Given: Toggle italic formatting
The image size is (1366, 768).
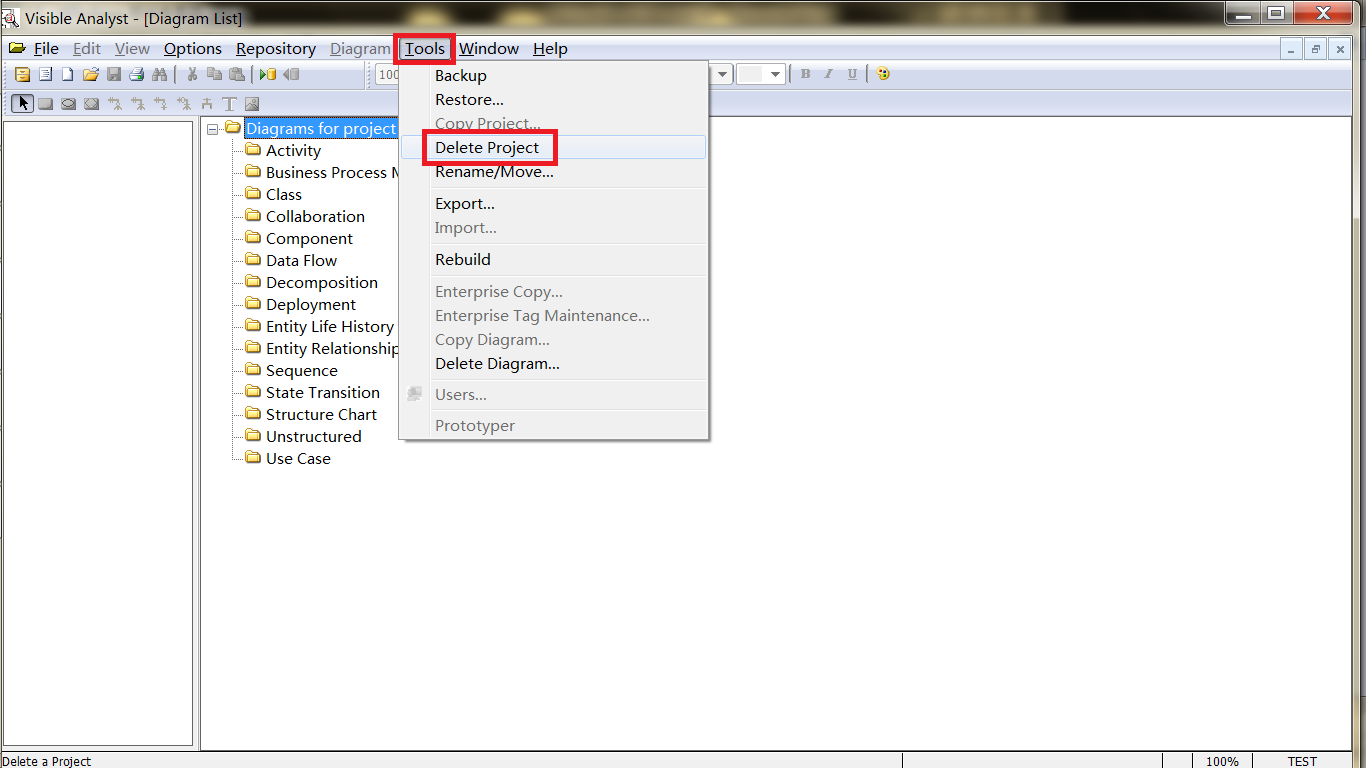Looking at the screenshot, I should (828, 74).
